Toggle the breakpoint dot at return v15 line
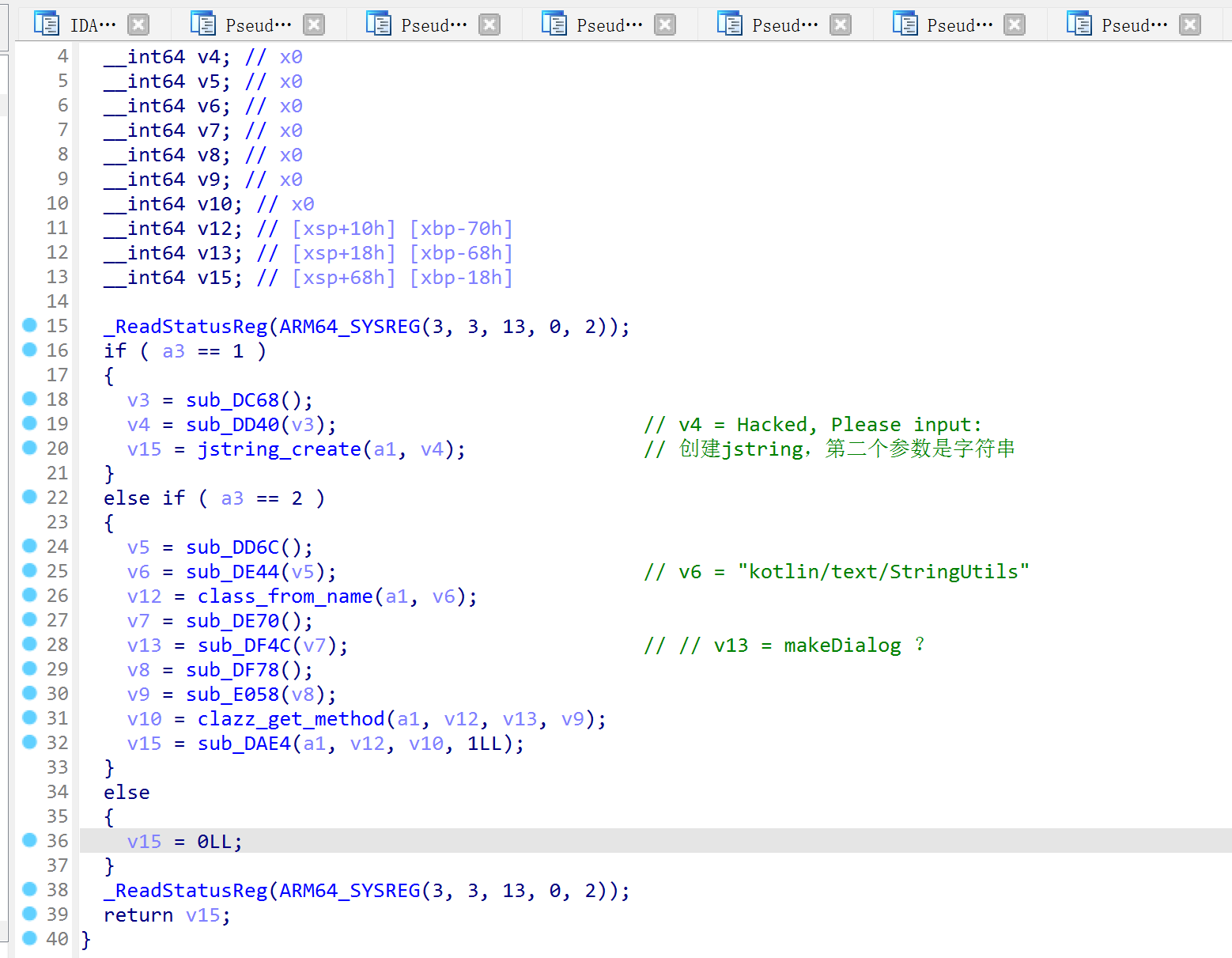 click(x=30, y=914)
